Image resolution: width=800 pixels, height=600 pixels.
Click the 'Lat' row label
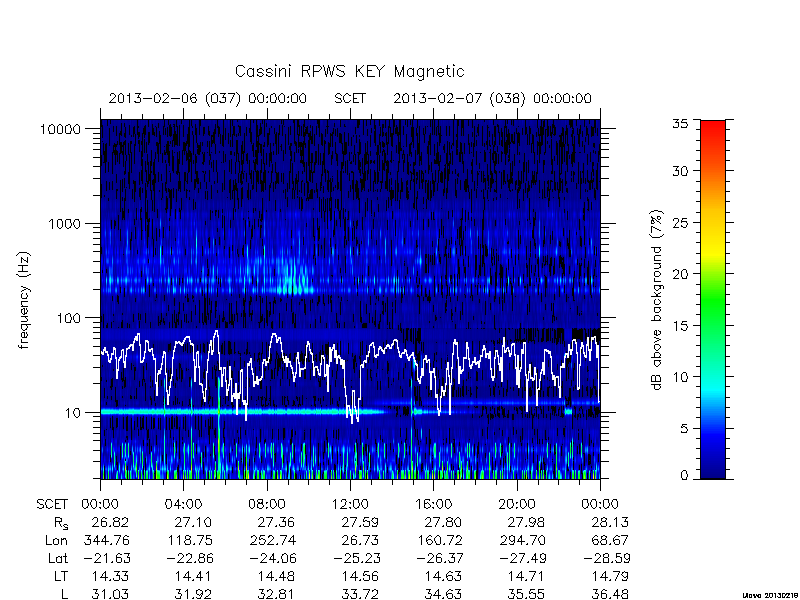point(58,559)
